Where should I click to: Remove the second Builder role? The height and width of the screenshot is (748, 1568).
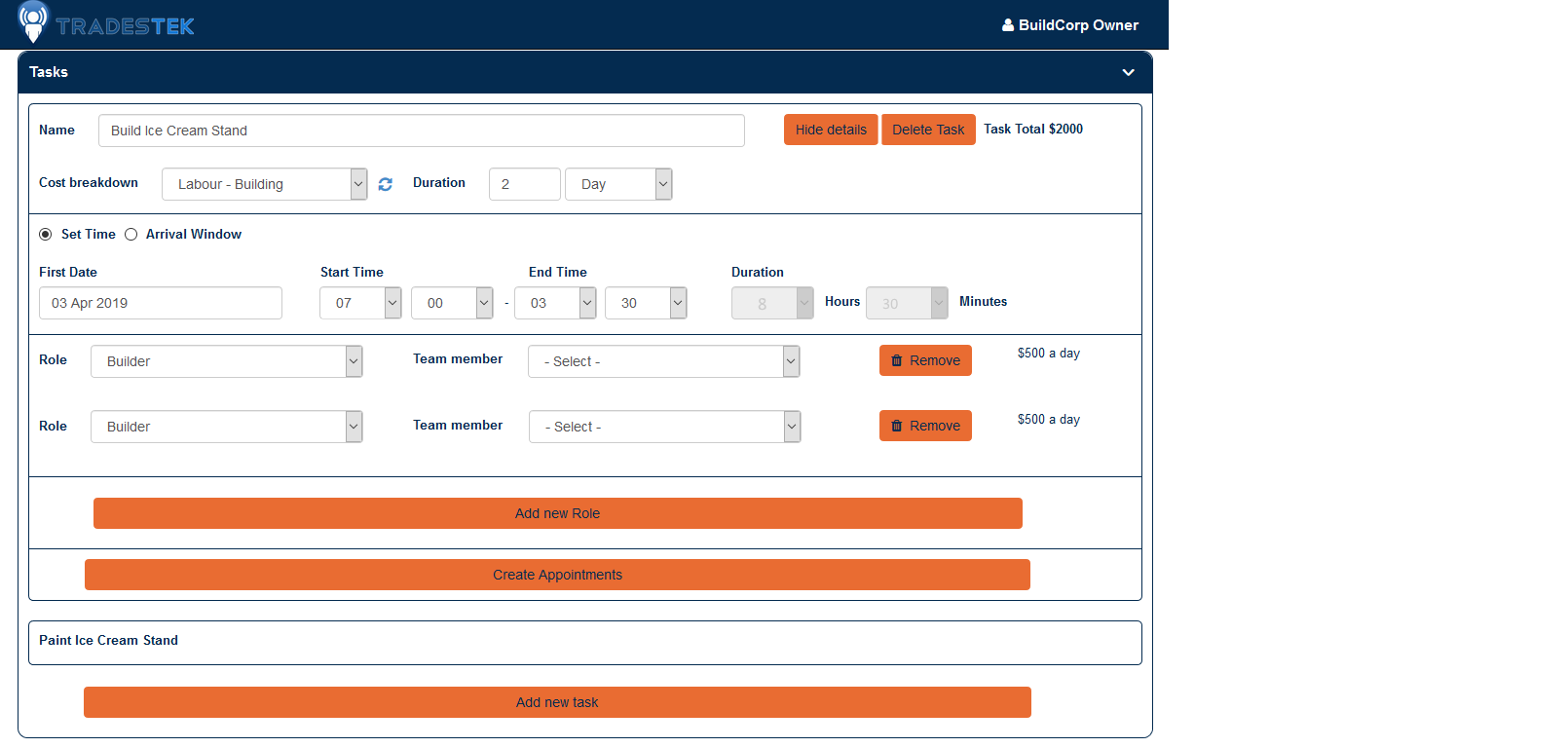(925, 426)
